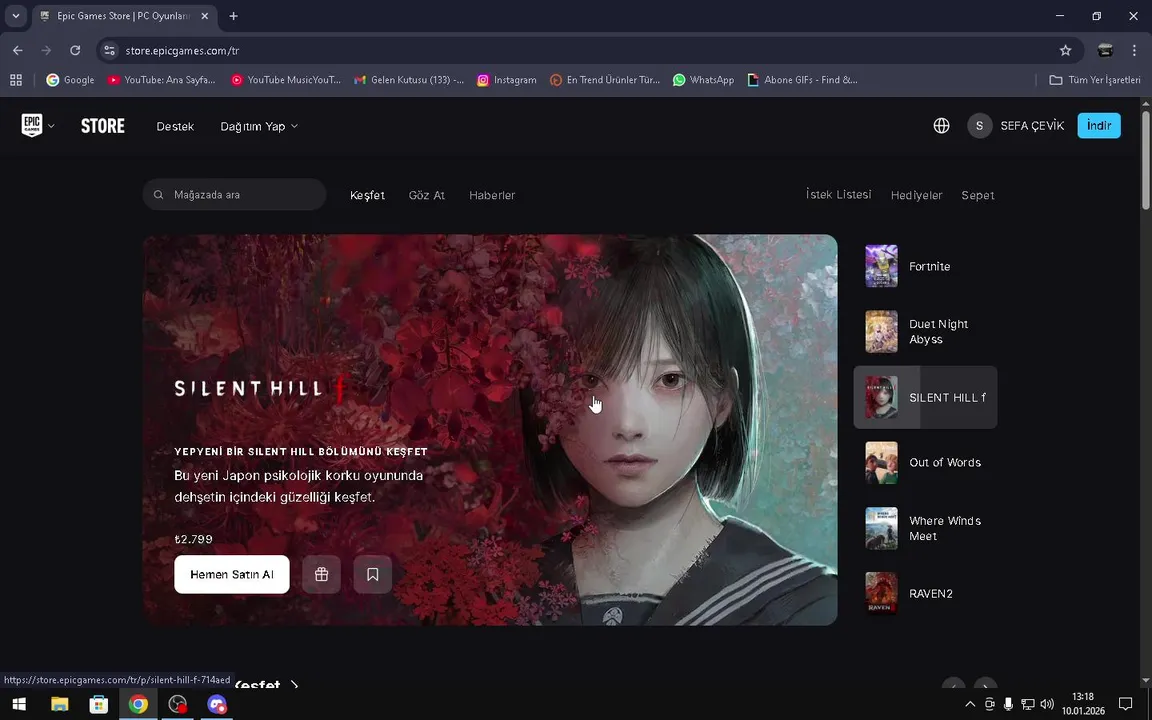Select Where Winds Meet in the list
The image size is (1152, 720).
click(x=925, y=528)
